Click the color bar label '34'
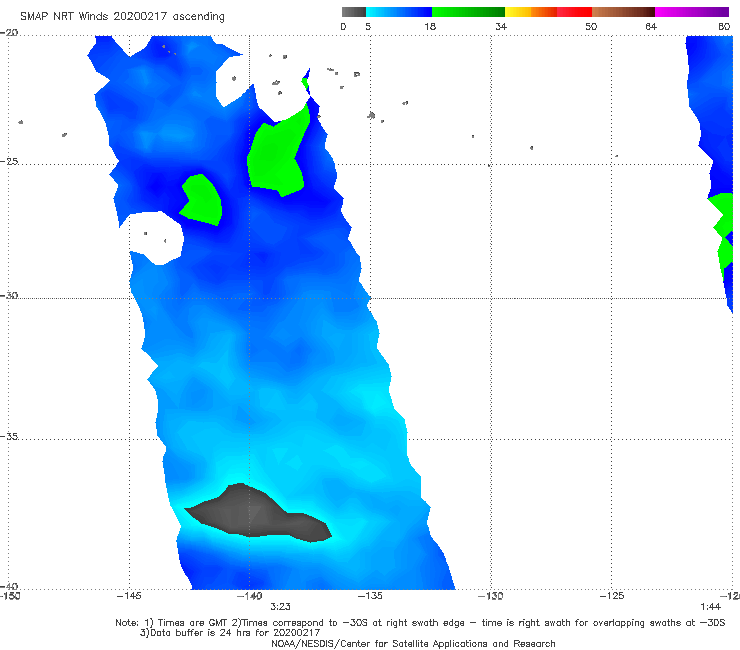Screen dimensions: 740x650 tap(501, 26)
